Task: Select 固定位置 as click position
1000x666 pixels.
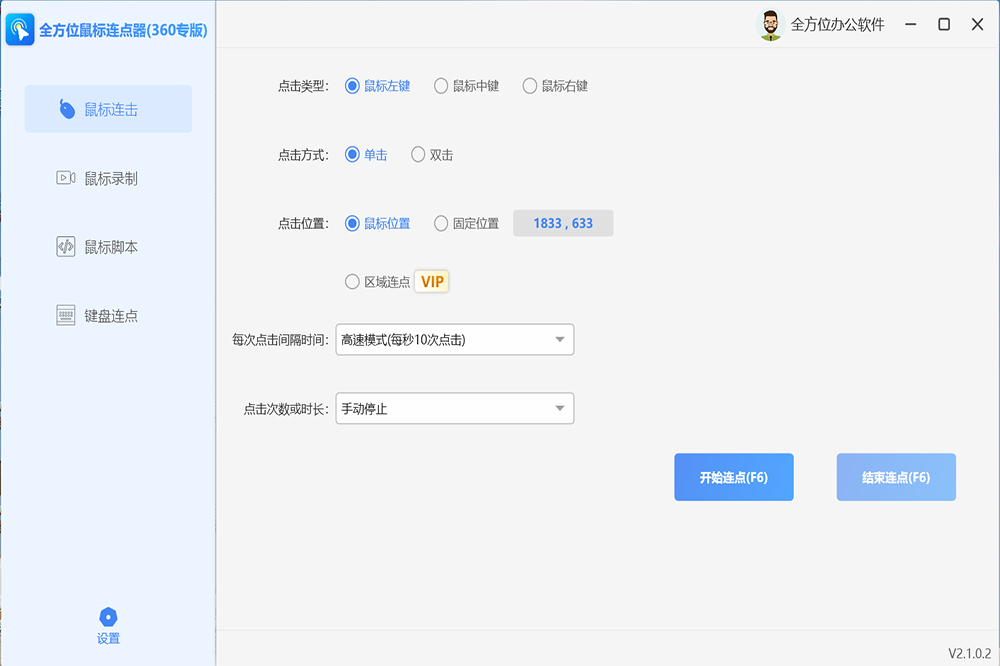Action: (x=466, y=224)
